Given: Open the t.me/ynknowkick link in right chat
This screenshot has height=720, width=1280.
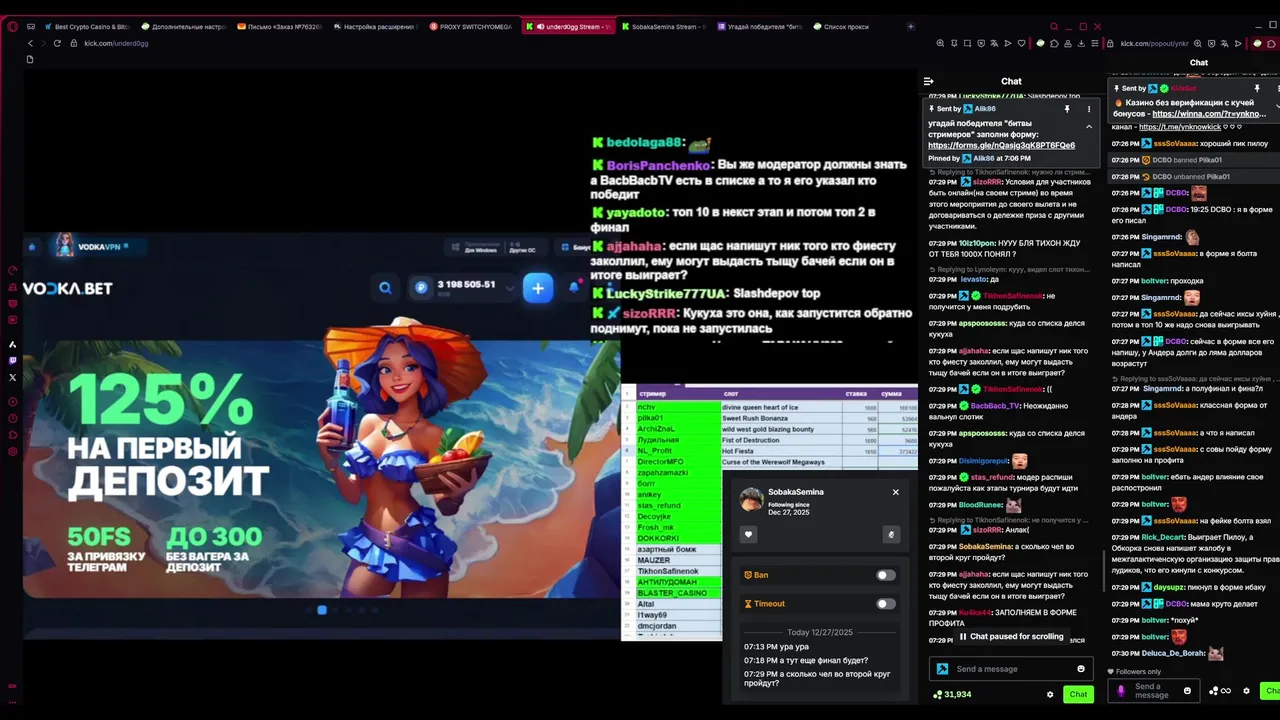Looking at the screenshot, I should (x=1180, y=127).
